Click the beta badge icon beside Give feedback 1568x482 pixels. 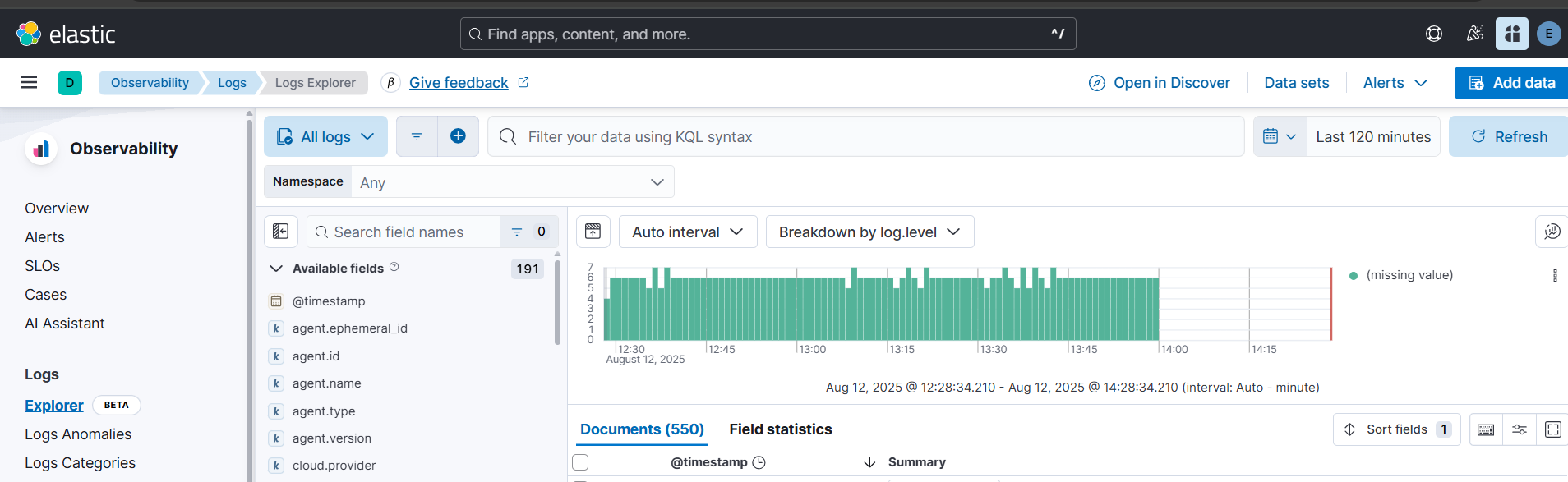[x=390, y=82]
